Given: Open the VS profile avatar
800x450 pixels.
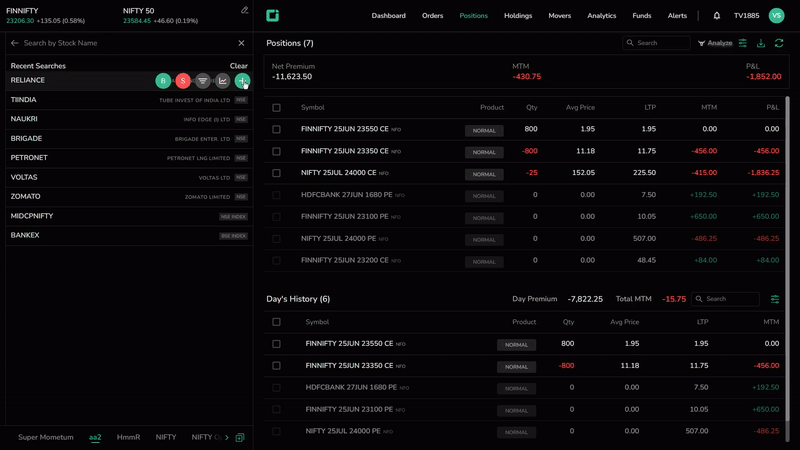Looking at the screenshot, I should (x=777, y=16).
